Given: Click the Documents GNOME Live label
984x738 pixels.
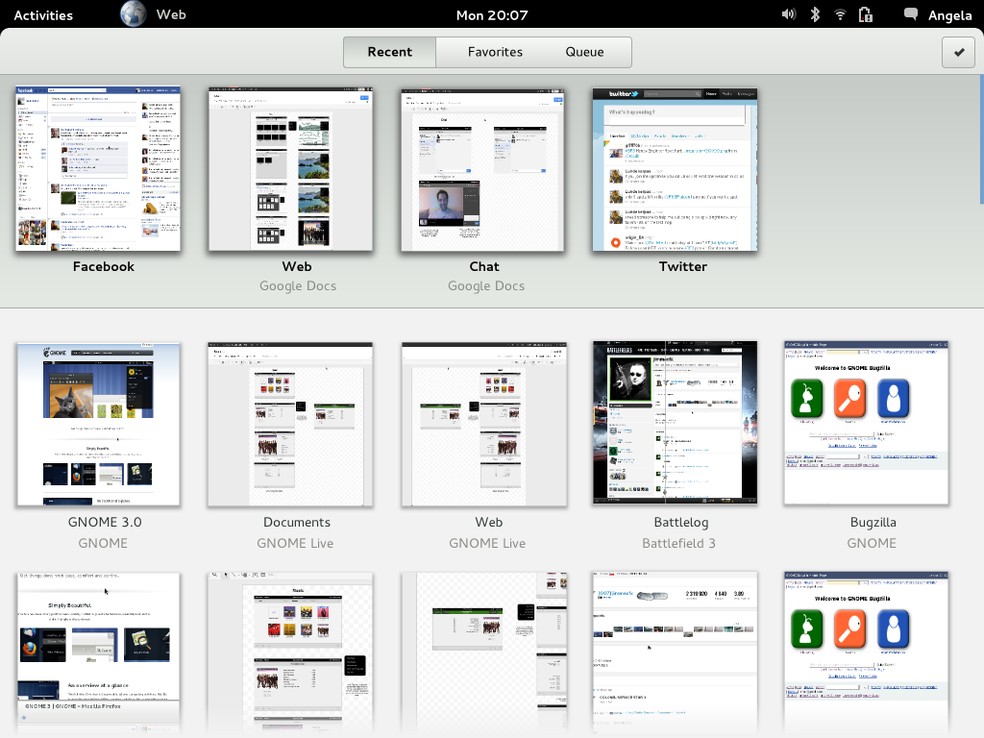Looking at the screenshot, I should pyautogui.click(x=296, y=522).
